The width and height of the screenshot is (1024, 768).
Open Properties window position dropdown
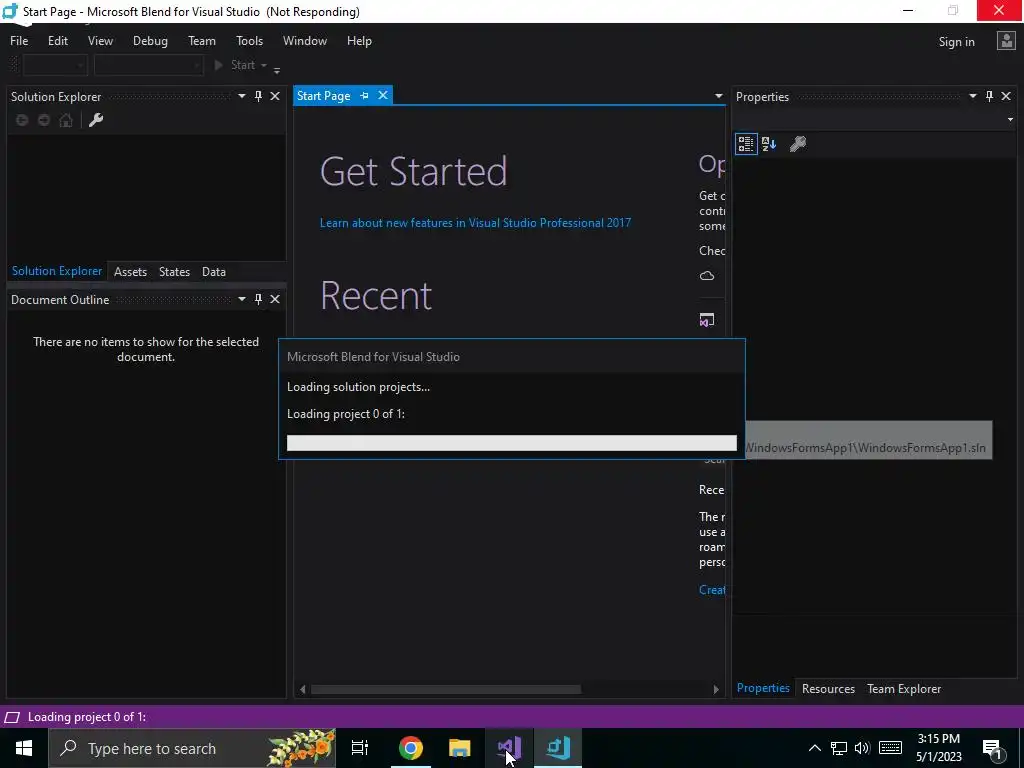click(972, 97)
